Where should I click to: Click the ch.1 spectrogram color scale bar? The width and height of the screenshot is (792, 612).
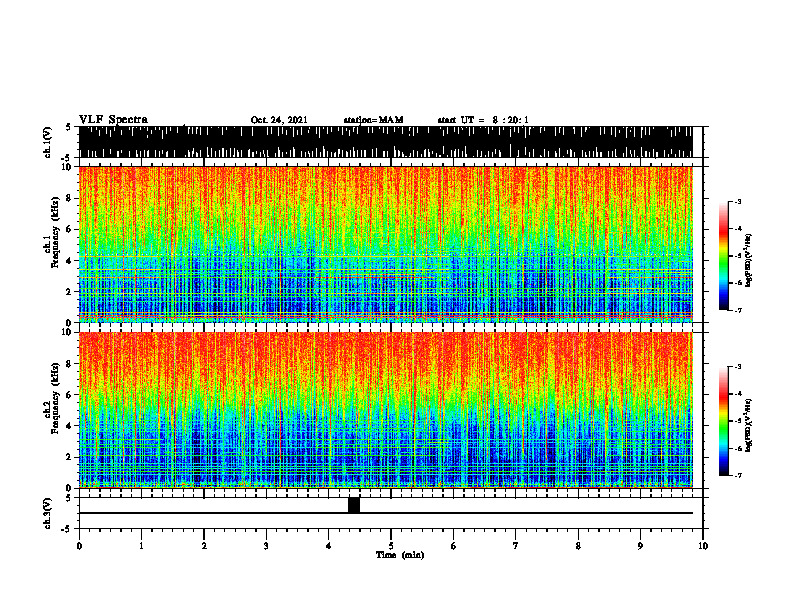pos(723,256)
